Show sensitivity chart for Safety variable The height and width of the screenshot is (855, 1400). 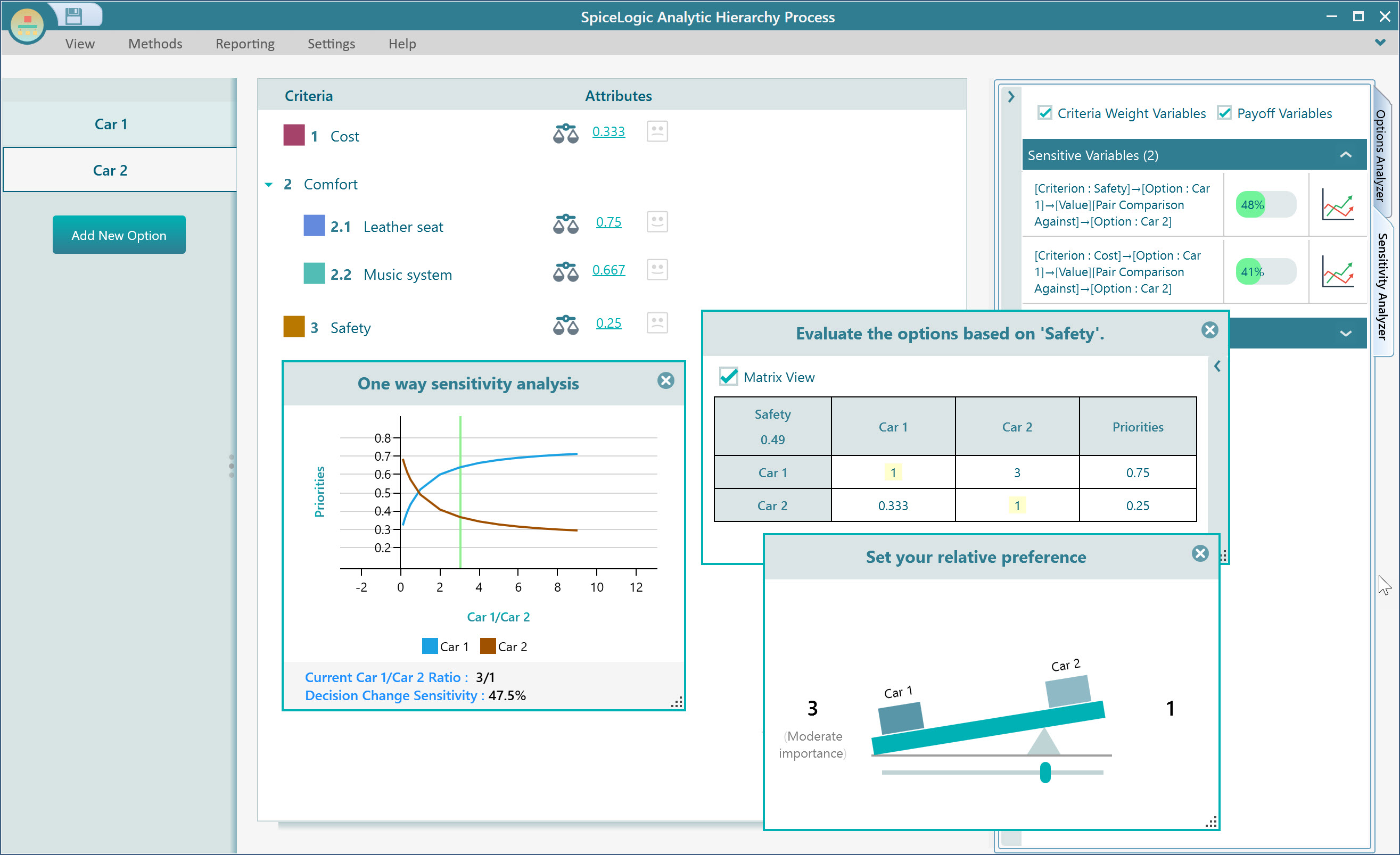pyautogui.click(x=1338, y=204)
